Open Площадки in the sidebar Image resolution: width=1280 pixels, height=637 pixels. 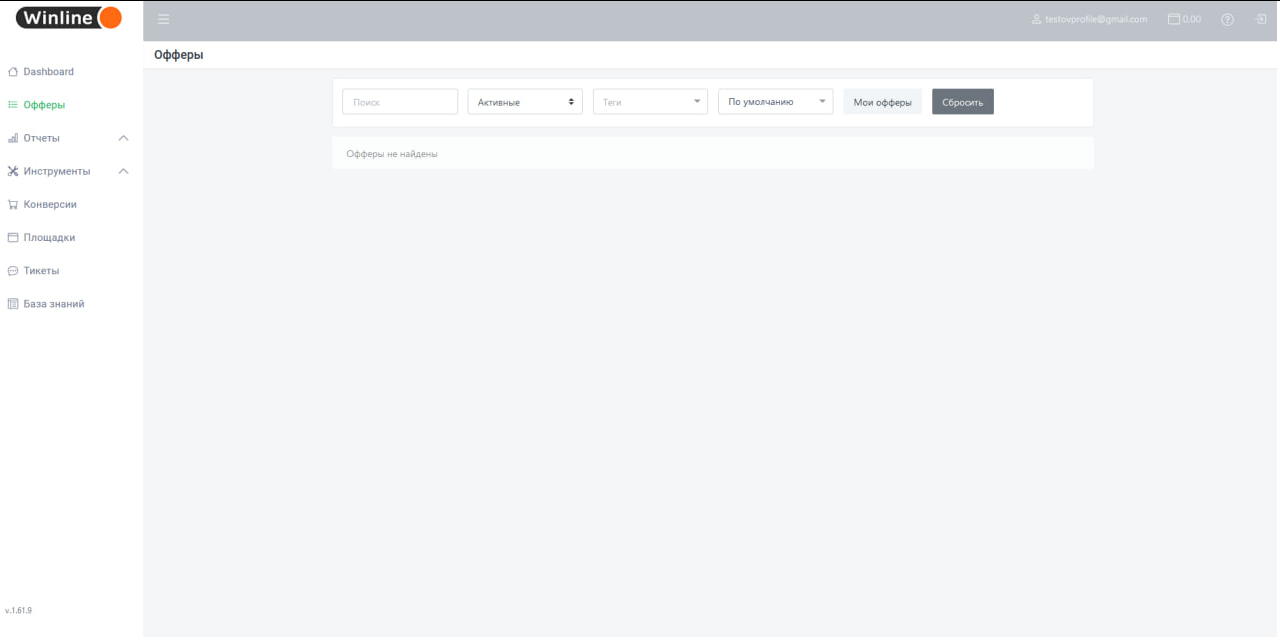click(x=49, y=238)
